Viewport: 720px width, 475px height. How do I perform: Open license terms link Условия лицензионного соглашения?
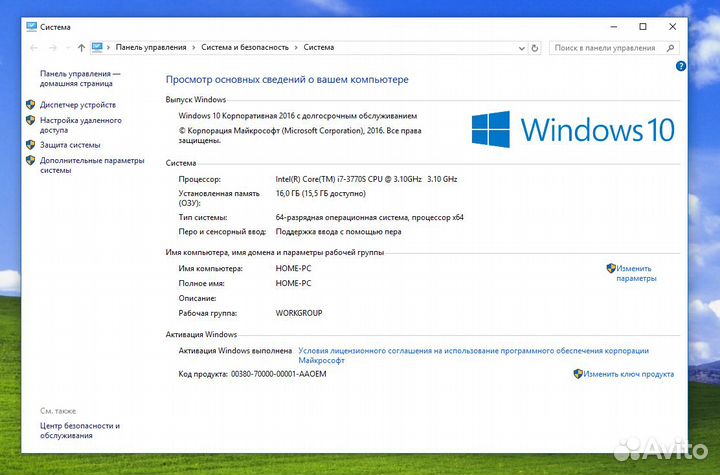(473, 356)
